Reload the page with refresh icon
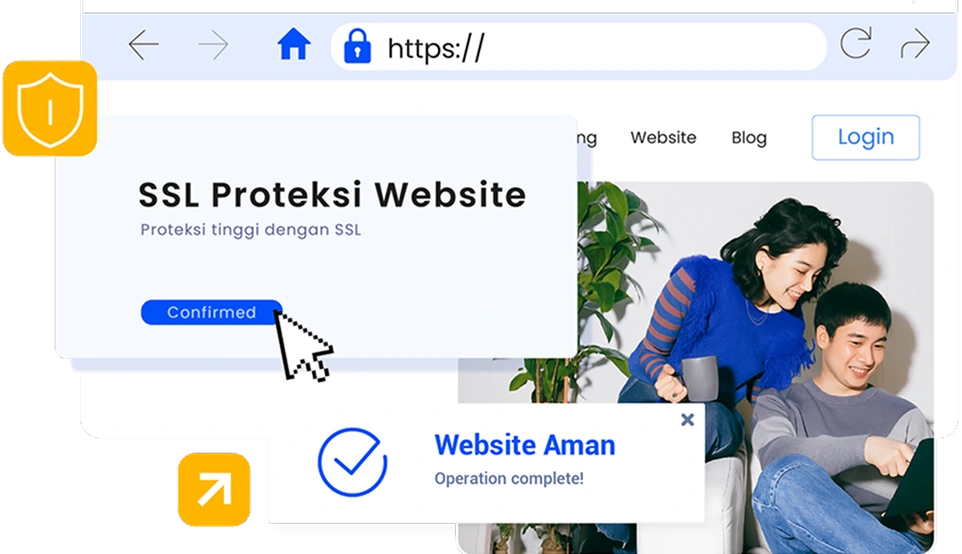Screen dimensions: 962x554 [x=855, y=43]
